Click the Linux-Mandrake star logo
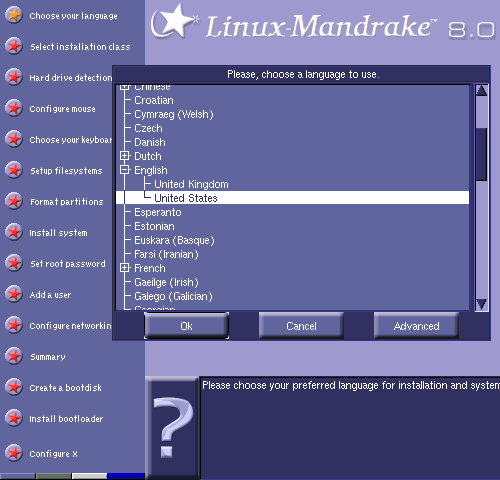The height and width of the screenshot is (480, 500). pyautogui.click(x=174, y=21)
